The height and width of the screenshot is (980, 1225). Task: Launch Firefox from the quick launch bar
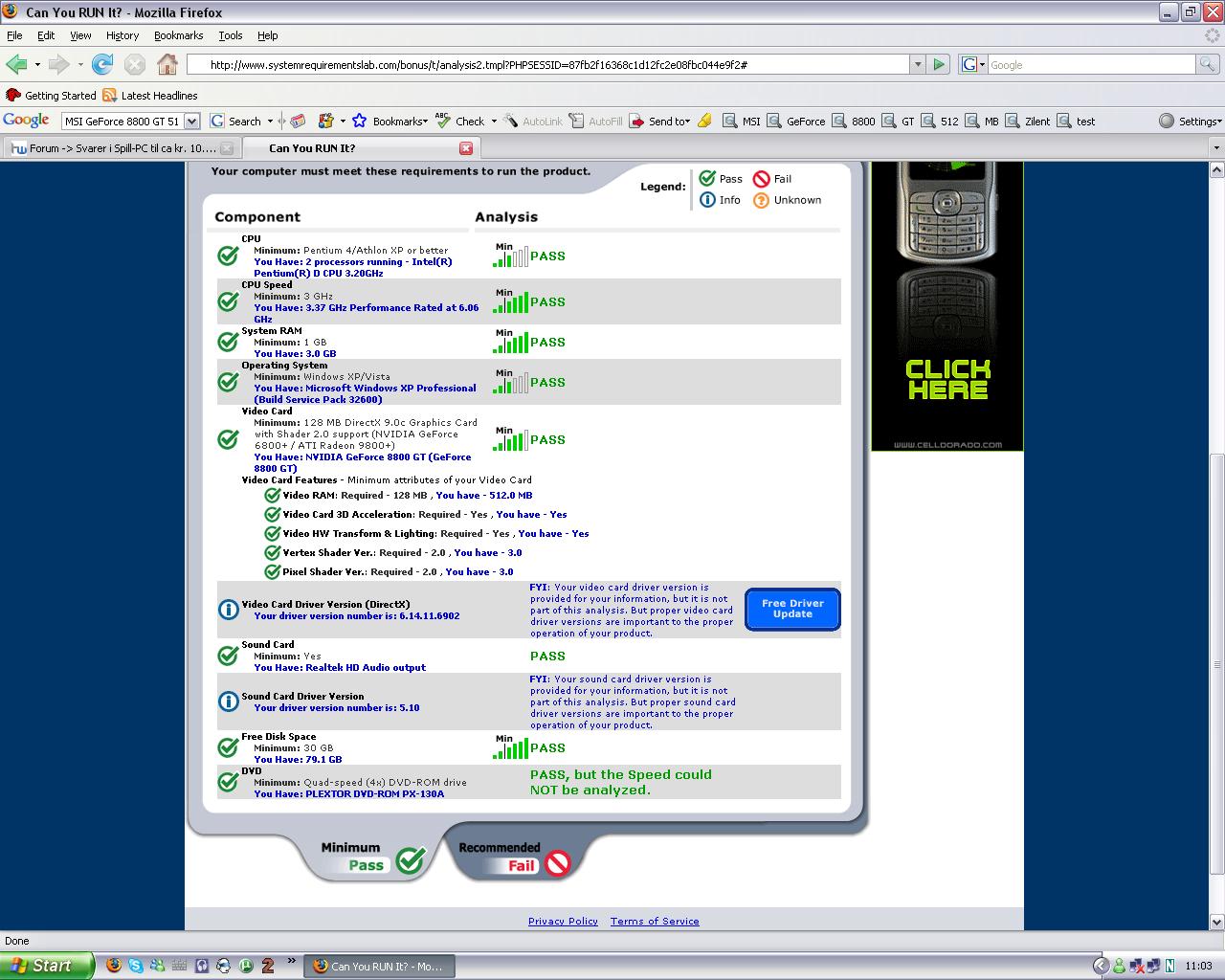click(x=114, y=966)
